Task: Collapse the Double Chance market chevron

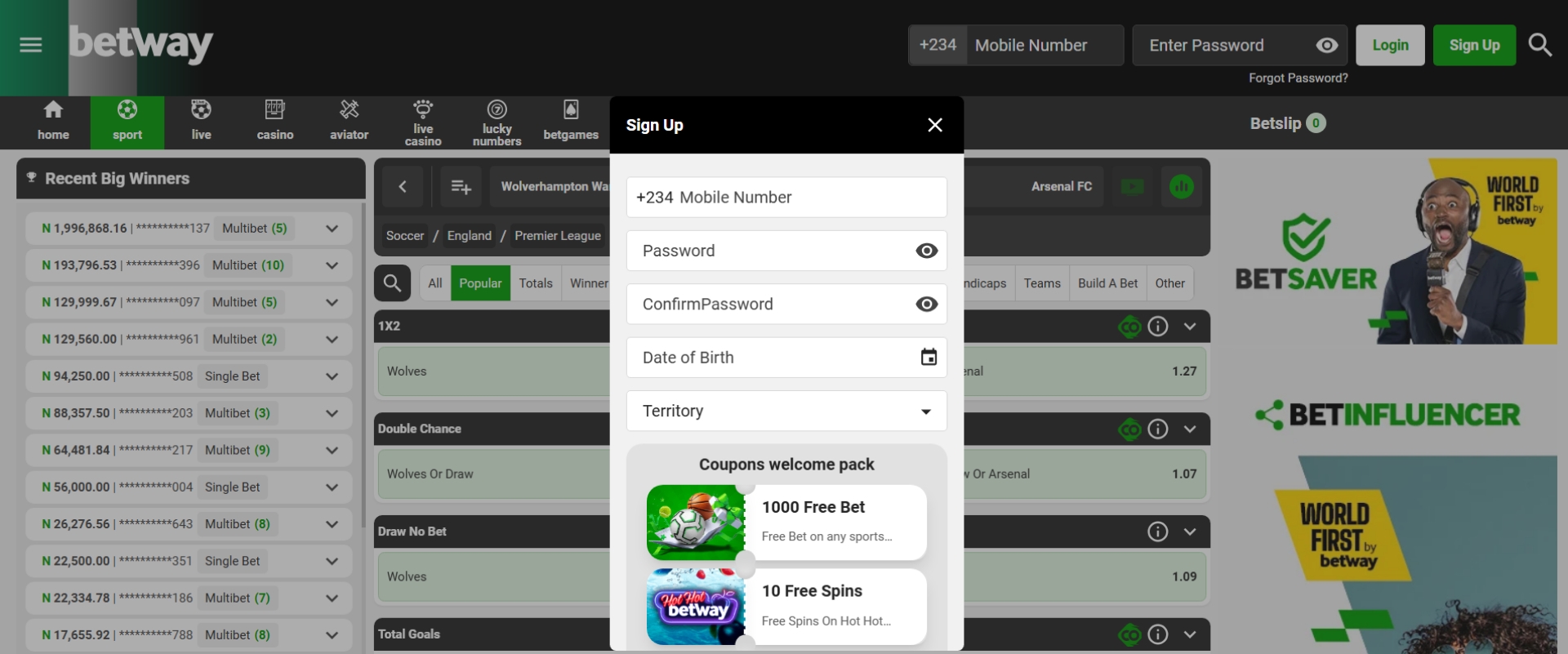Action: click(x=1190, y=429)
